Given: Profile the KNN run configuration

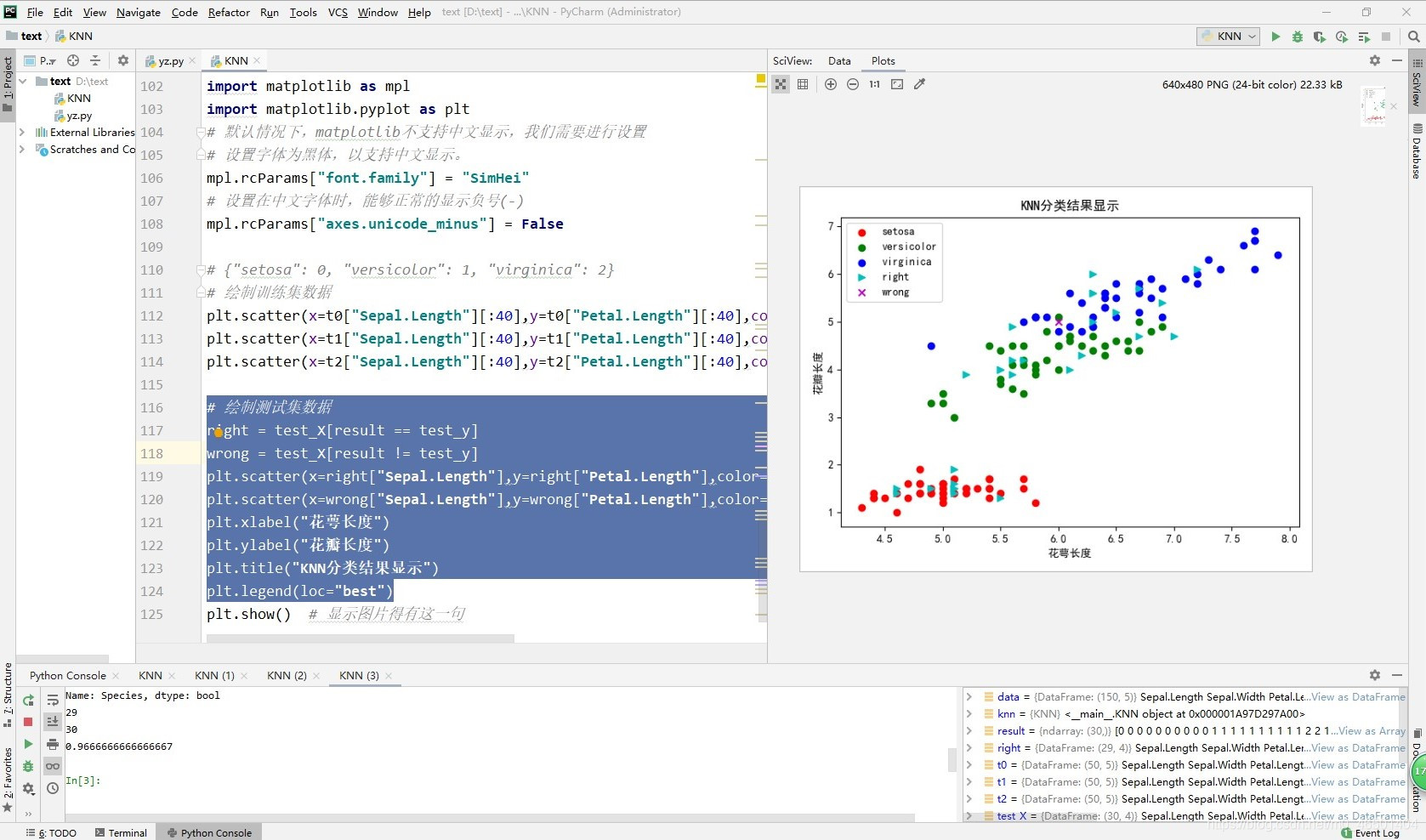Looking at the screenshot, I should pos(1342,37).
